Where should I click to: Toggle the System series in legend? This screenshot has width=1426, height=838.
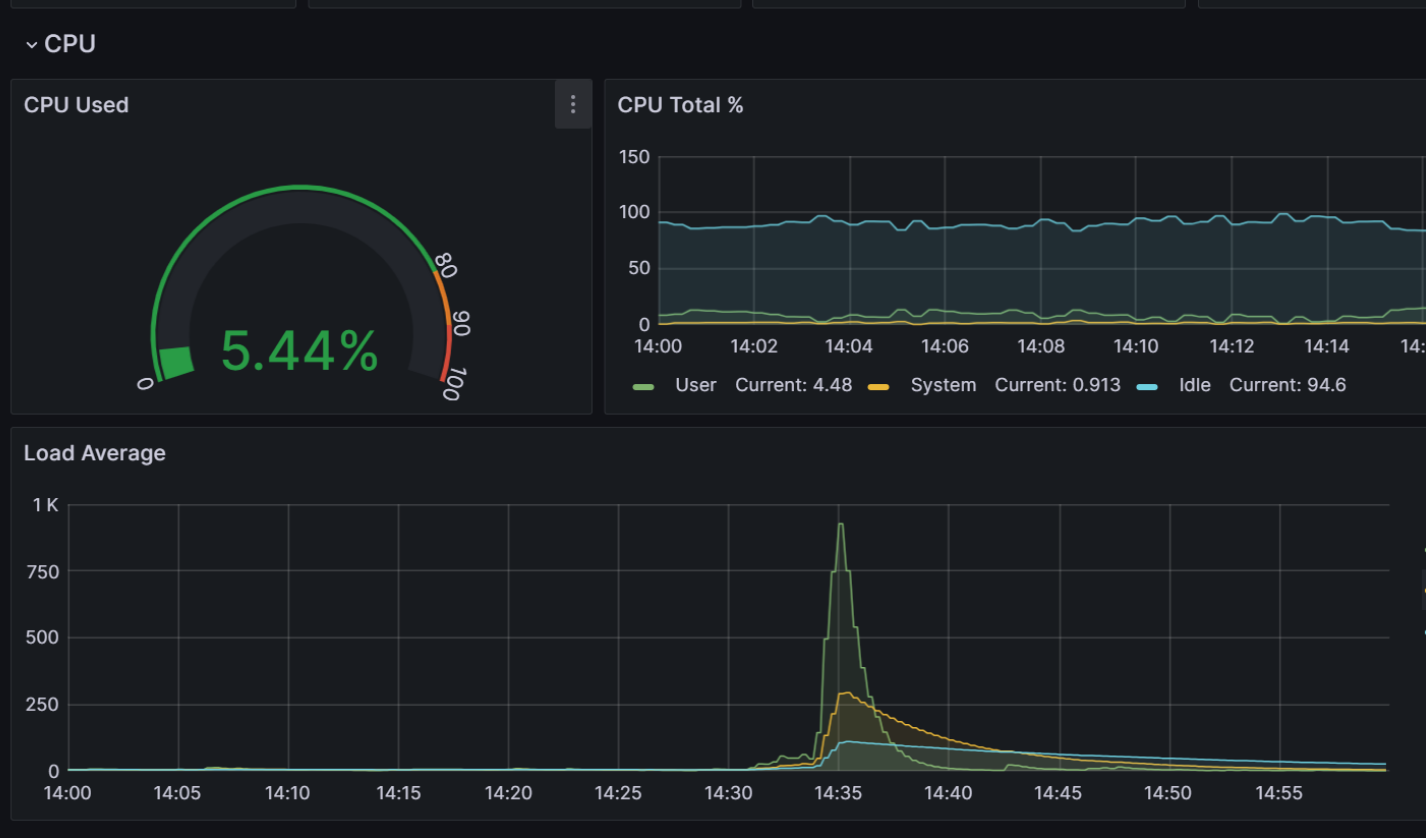[x=943, y=385]
